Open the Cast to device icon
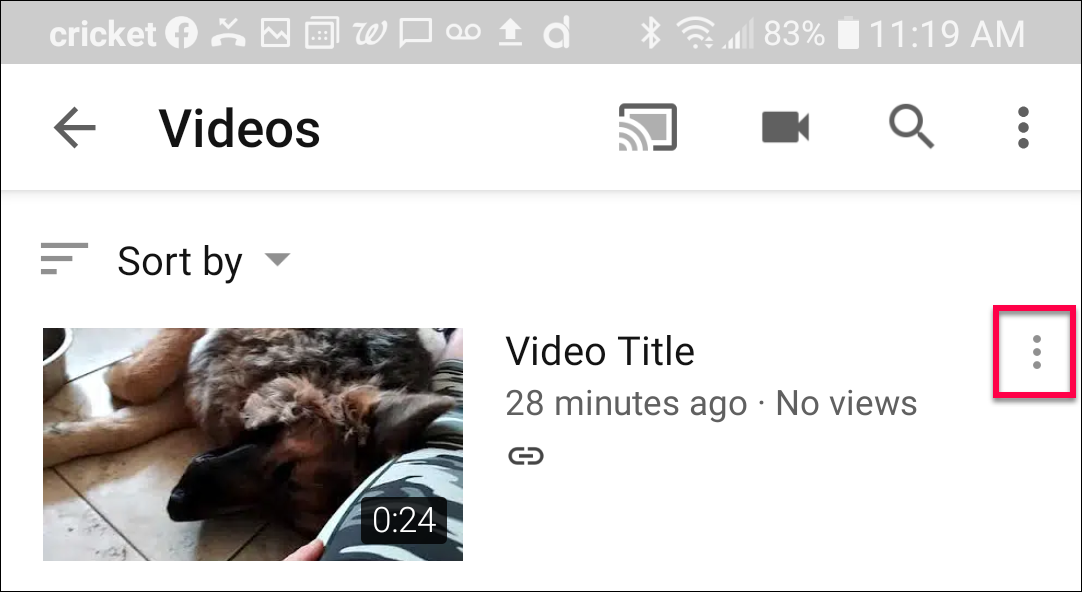 click(x=647, y=127)
